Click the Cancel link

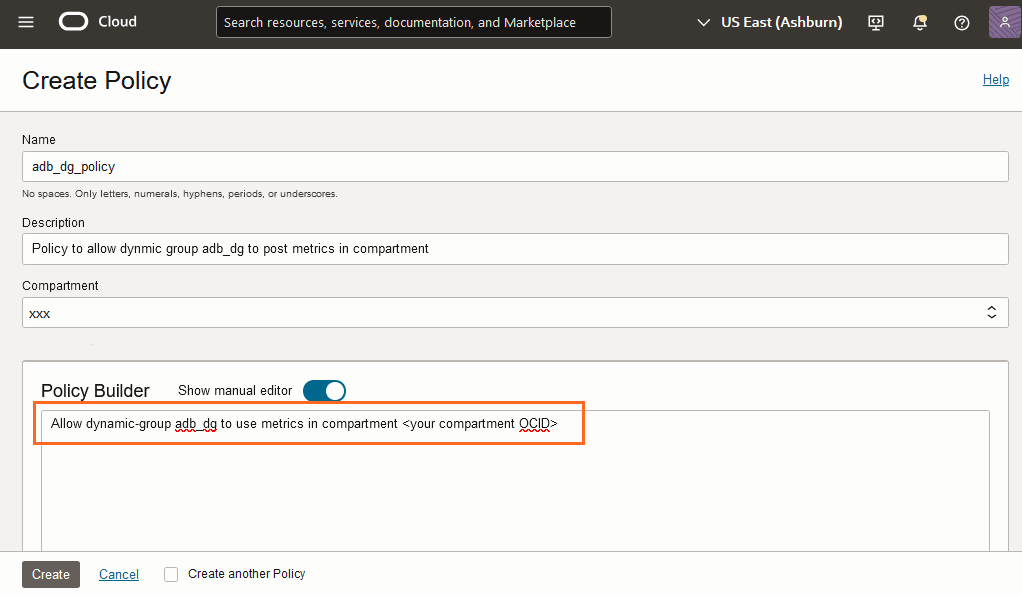tap(118, 574)
